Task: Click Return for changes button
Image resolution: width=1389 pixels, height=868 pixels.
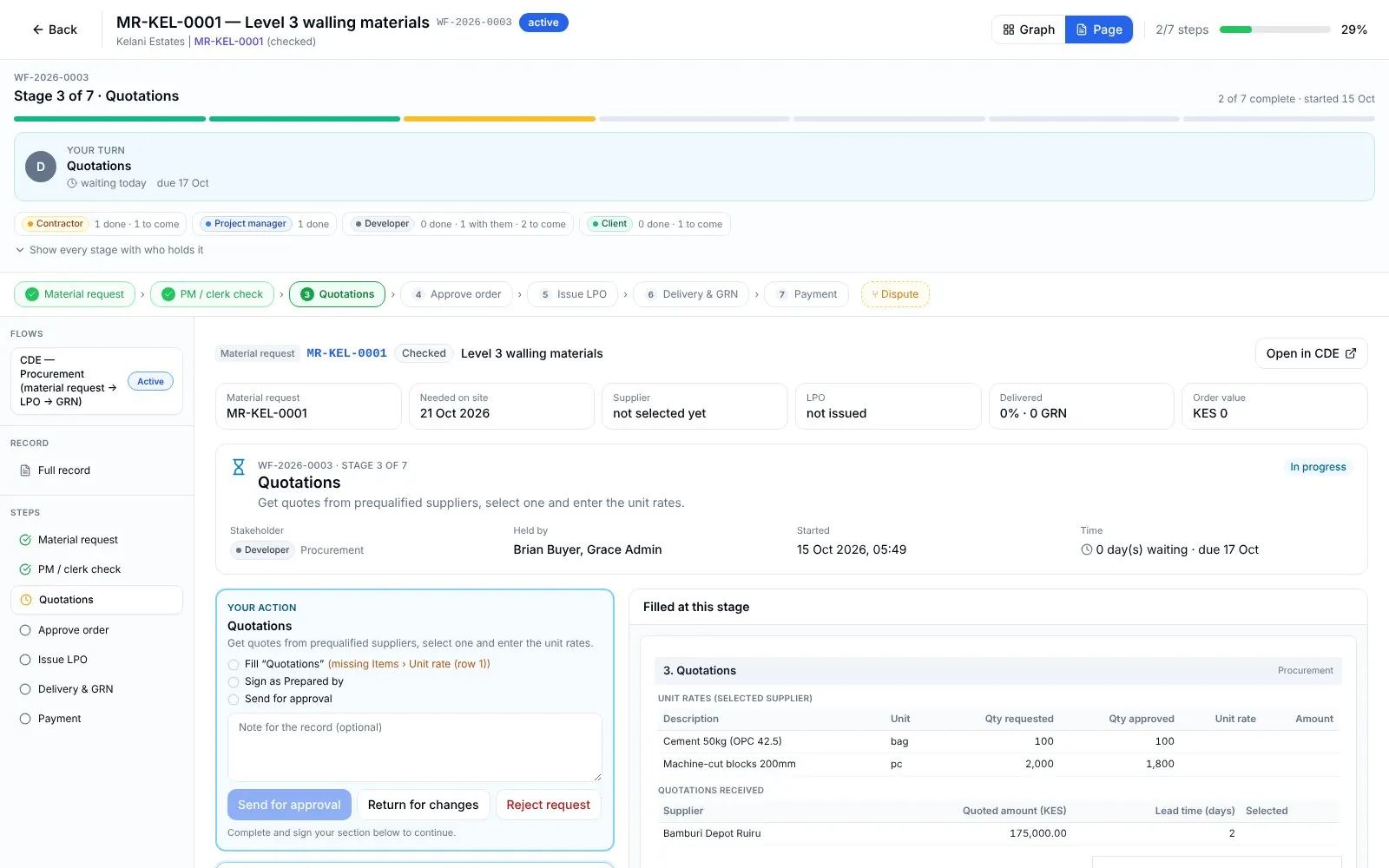Action: tap(423, 805)
